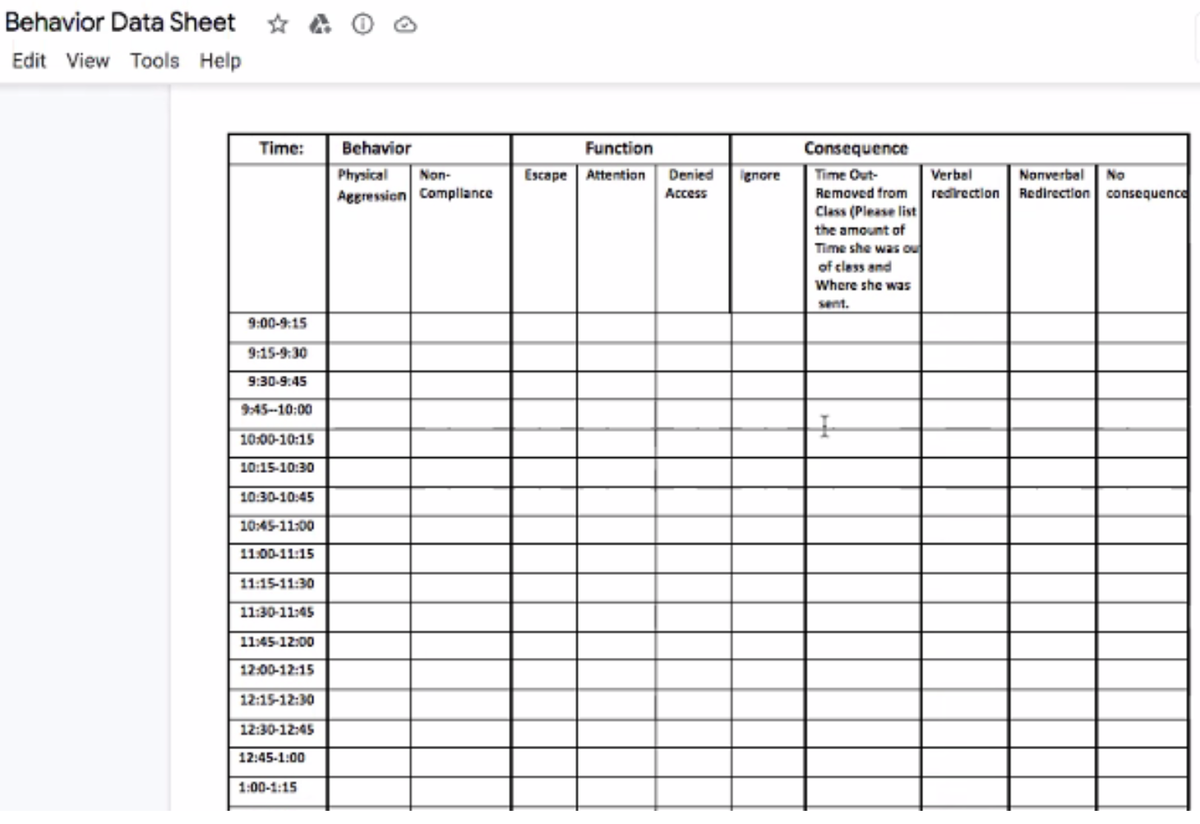This screenshot has width=1200, height=824.
Task: Click the 10:30-10:45 time row label
Action: click(x=277, y=496)
